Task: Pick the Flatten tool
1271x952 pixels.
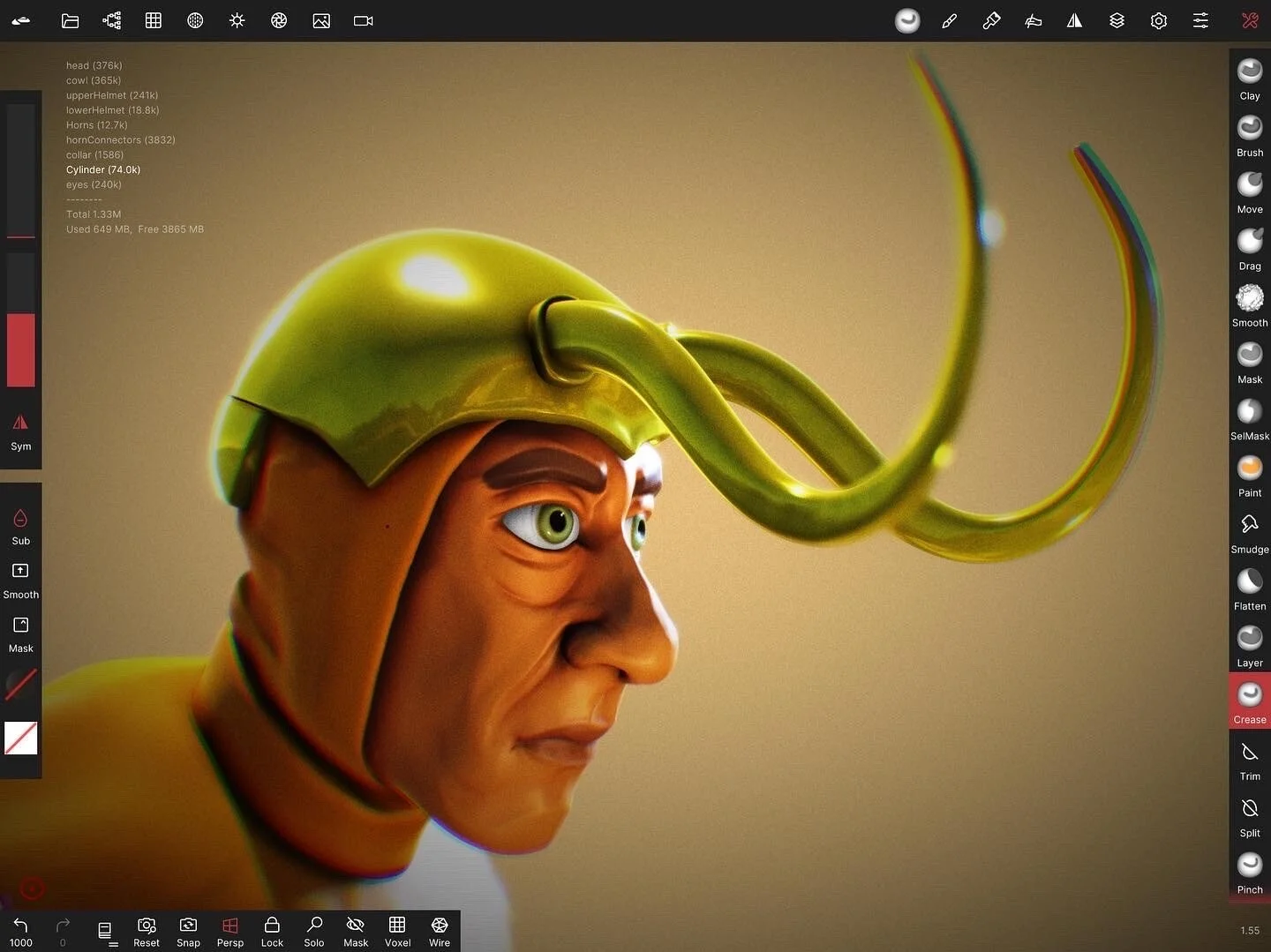Action: pos(1249,589)
